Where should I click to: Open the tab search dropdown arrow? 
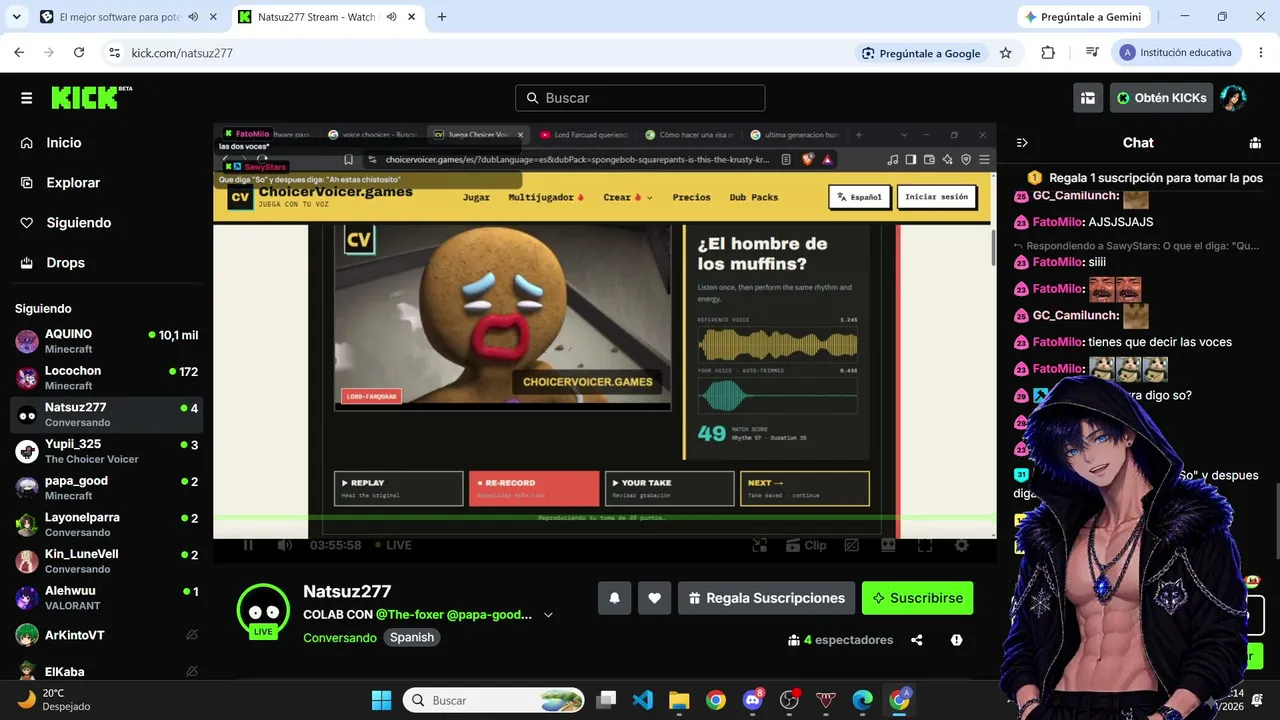point(16,17)
